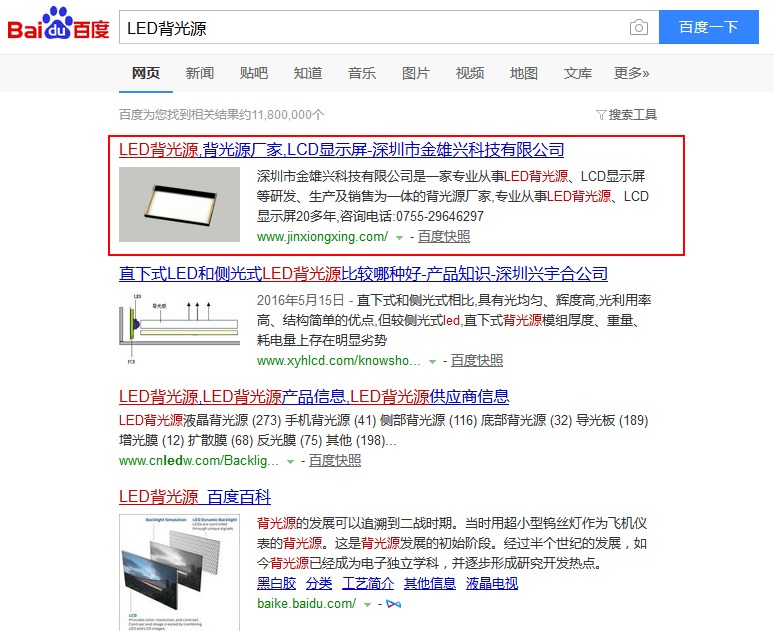
Task: Click the 液晶电视 sublink under Baike result
Action: pyautogui.click(x=492, y=584)
